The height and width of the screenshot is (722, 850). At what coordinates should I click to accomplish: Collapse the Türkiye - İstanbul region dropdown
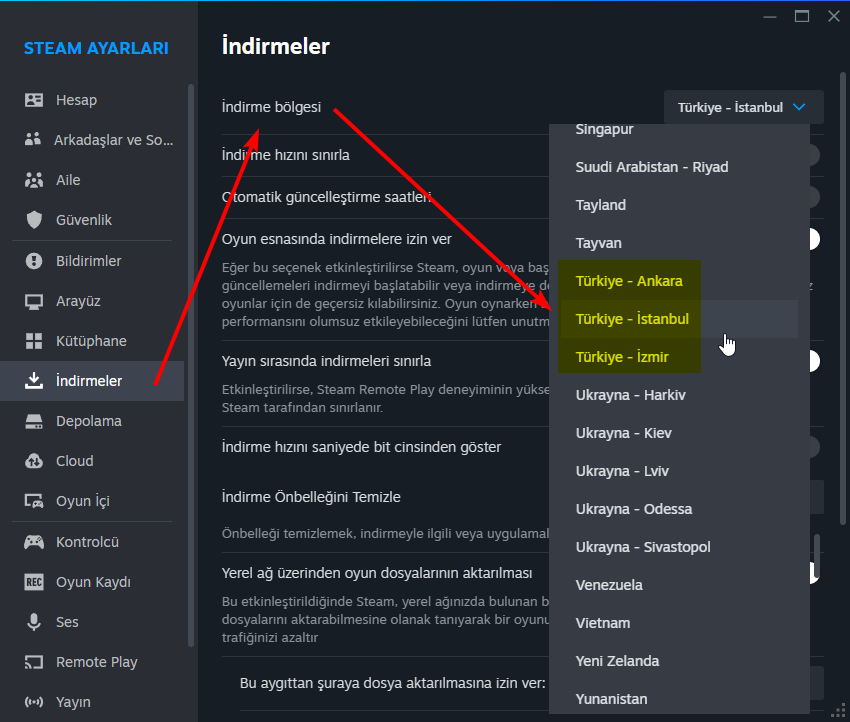743,107
